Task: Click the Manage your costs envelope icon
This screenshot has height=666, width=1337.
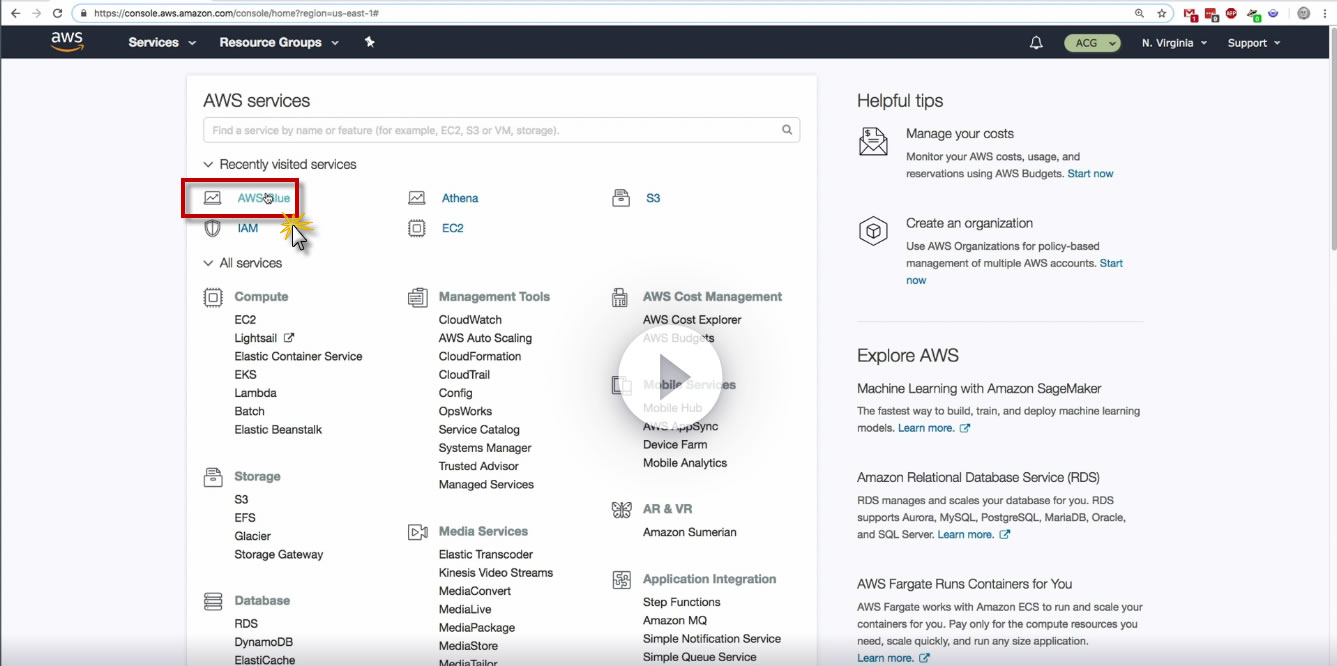Action: pos(873,141)
